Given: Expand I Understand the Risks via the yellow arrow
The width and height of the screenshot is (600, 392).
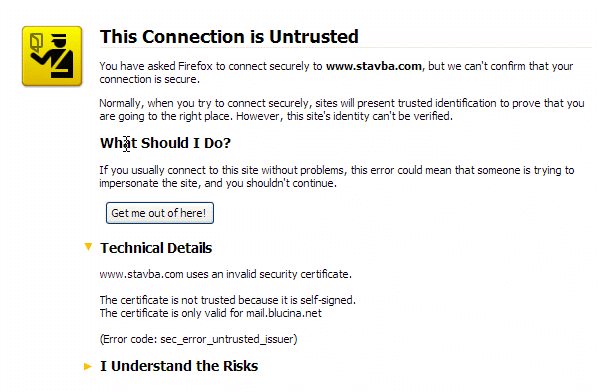Looking at the screenshot, I should 88,366.
